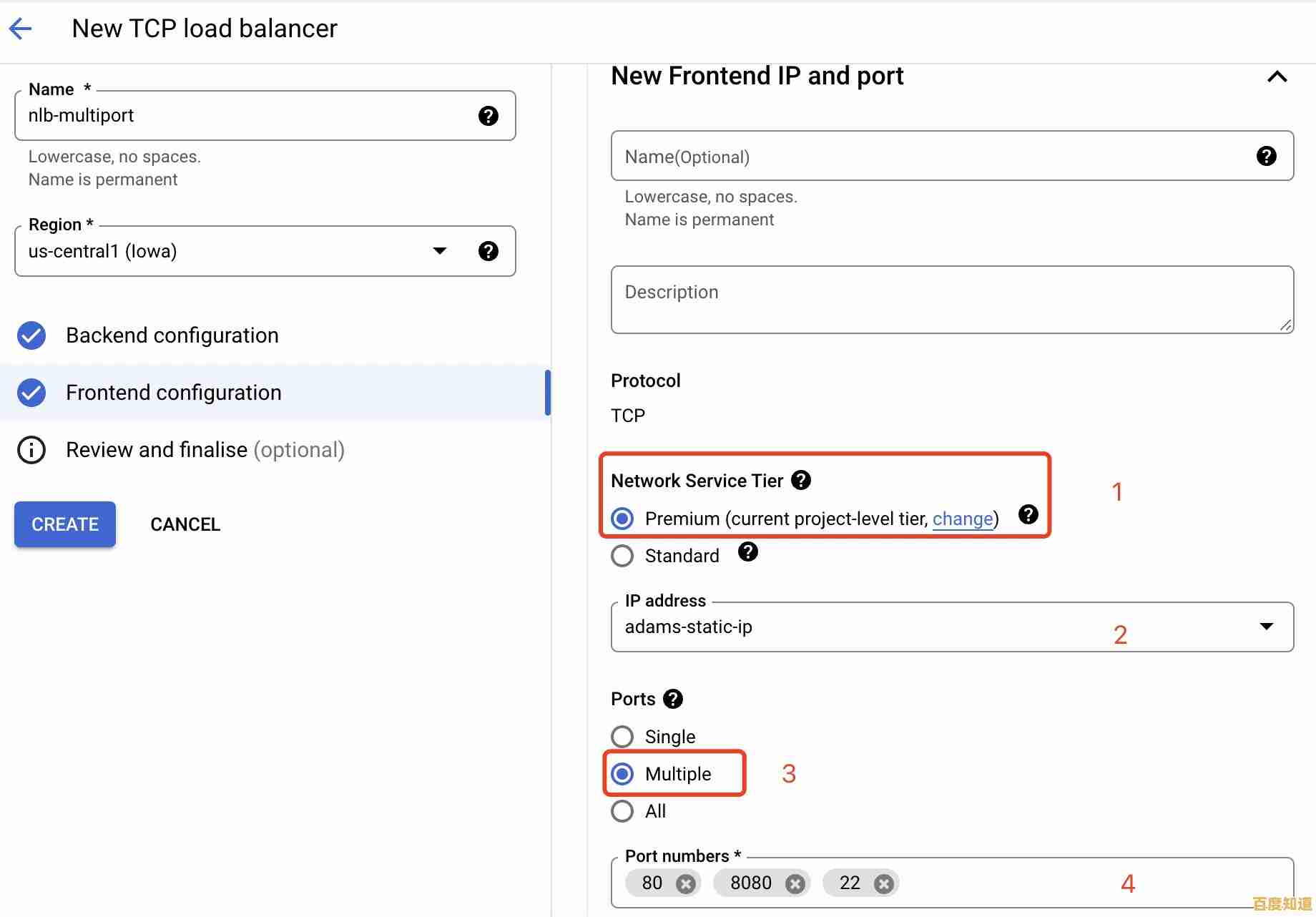Open help icon next to Region dropdown
The height and width of the screenshot is (917, 1316).
pos(488,251)
